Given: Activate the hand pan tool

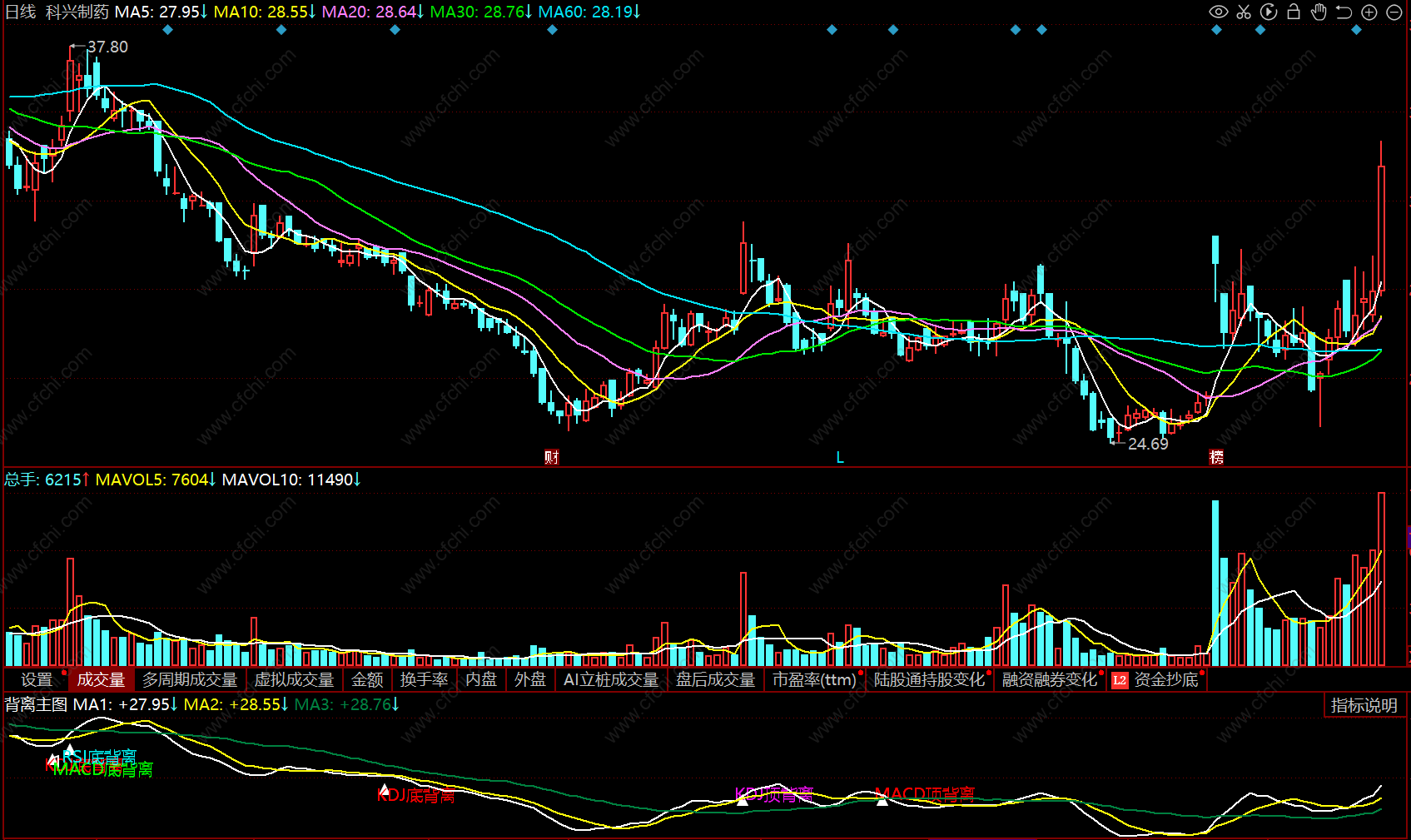Looking at the screenshot, I should pyautogui.click(x=1319, y=12).
